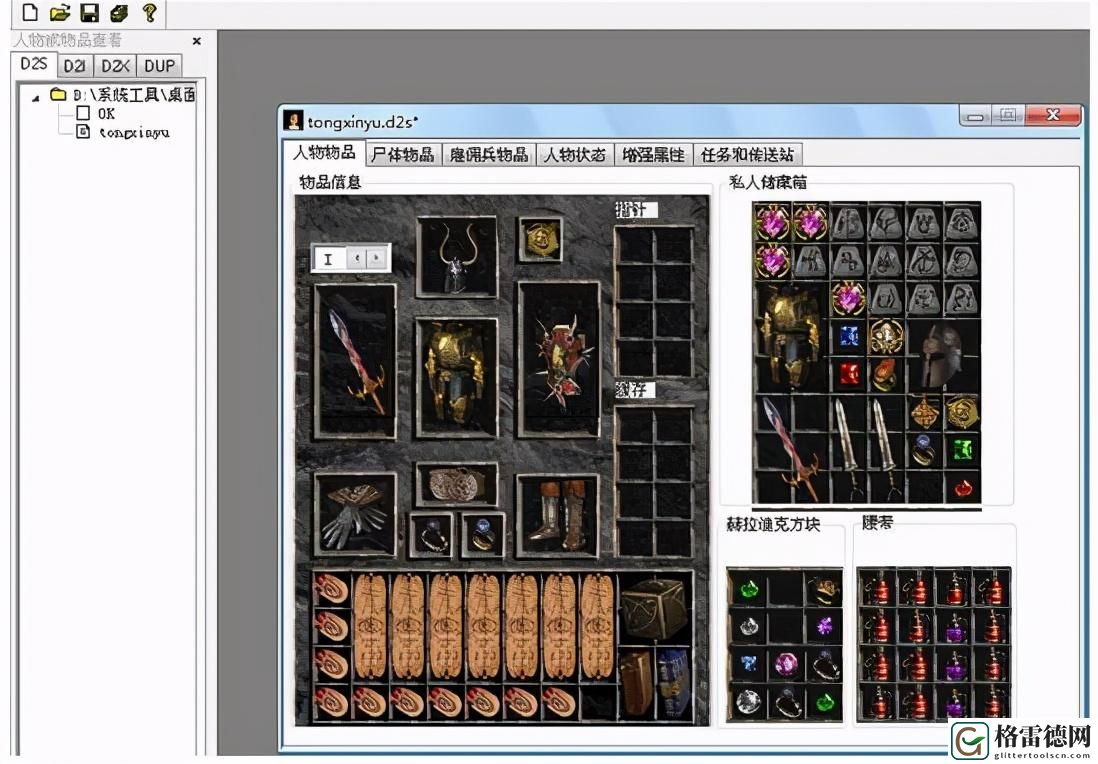Select the steel helm in private stash
The width and height of the screenshot is (1098, 764).
(942, 356)
